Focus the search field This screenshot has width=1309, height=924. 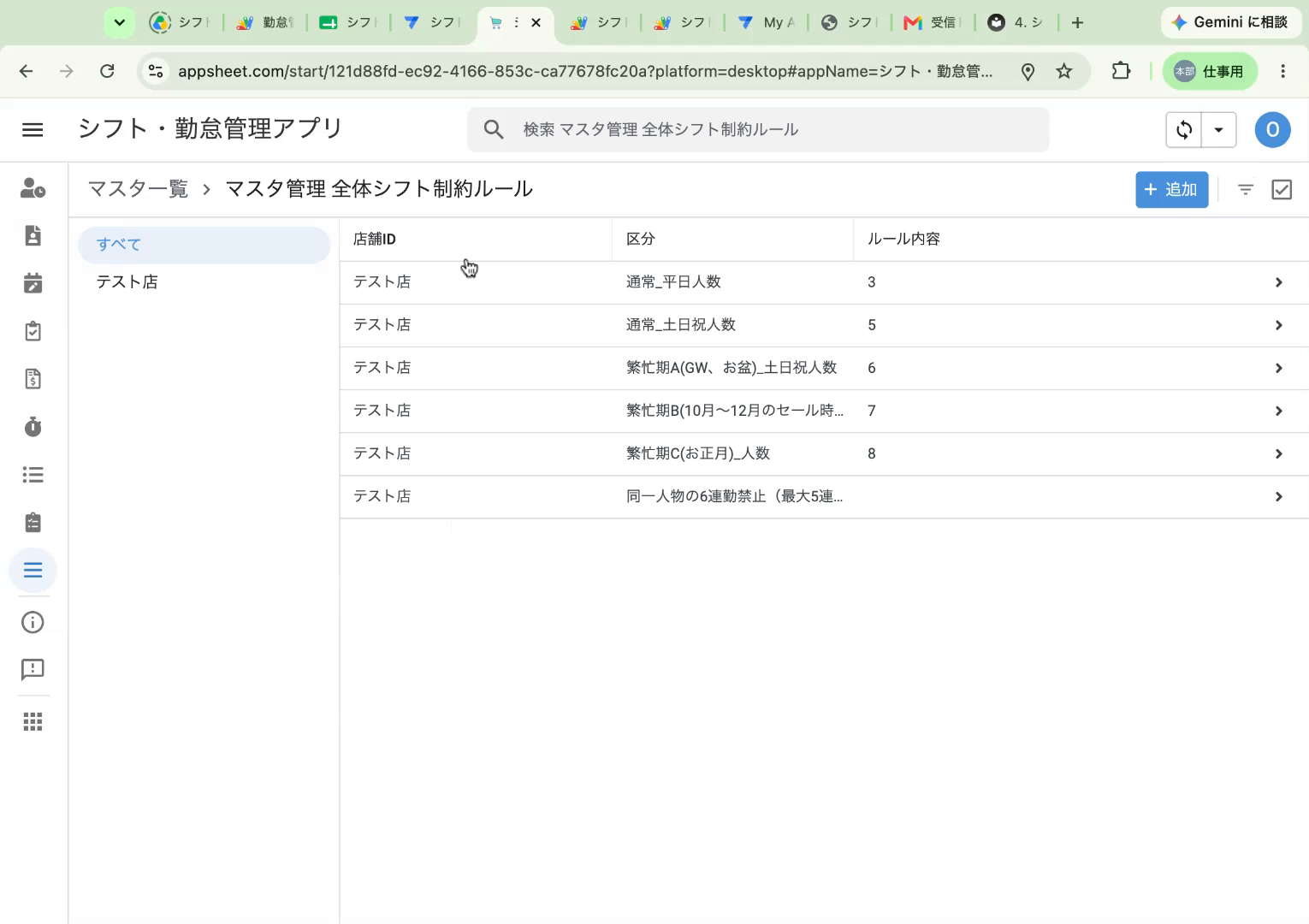click(x=758, y=129)
